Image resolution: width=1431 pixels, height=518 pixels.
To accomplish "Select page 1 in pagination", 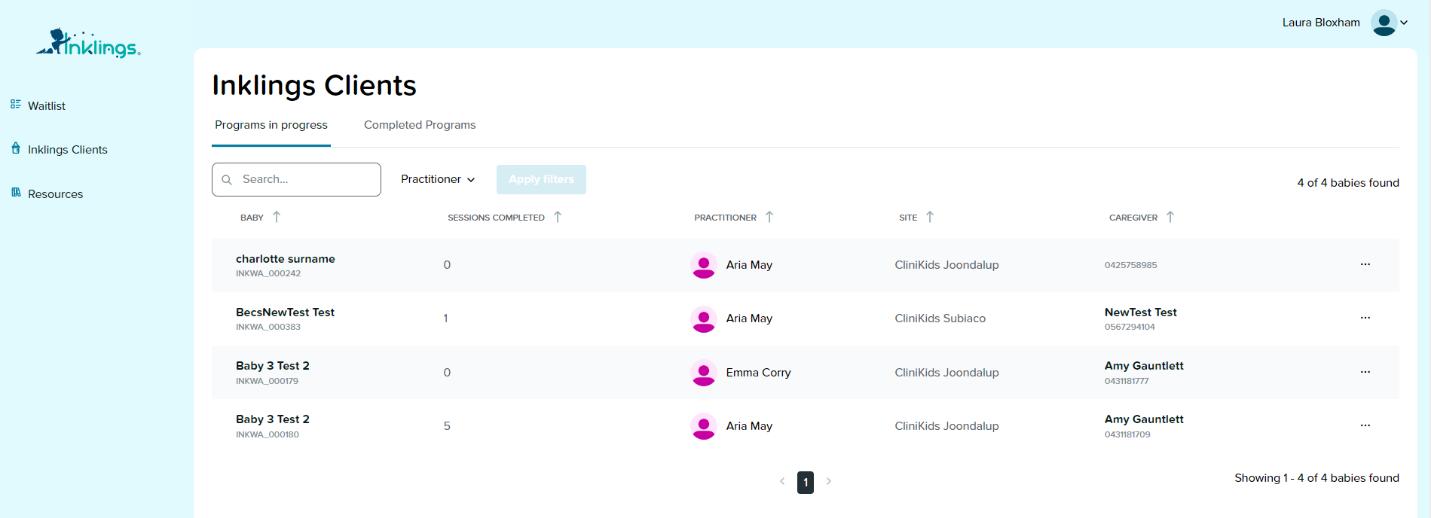I will click(x=805, y=482).
